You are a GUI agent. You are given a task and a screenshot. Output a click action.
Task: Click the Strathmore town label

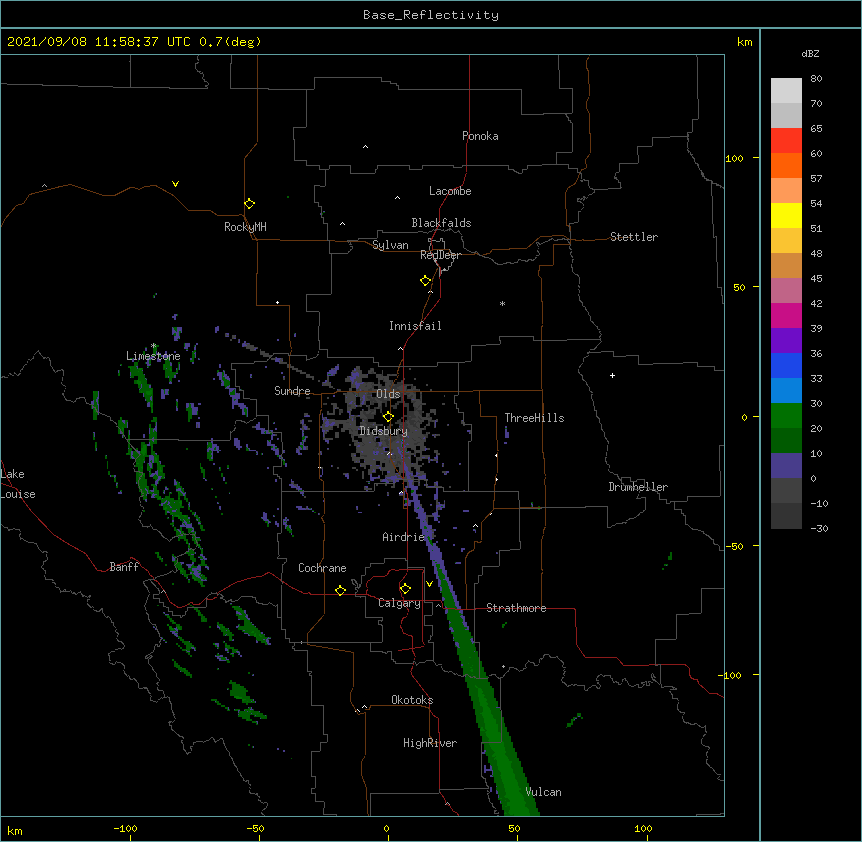coord(516,608)
